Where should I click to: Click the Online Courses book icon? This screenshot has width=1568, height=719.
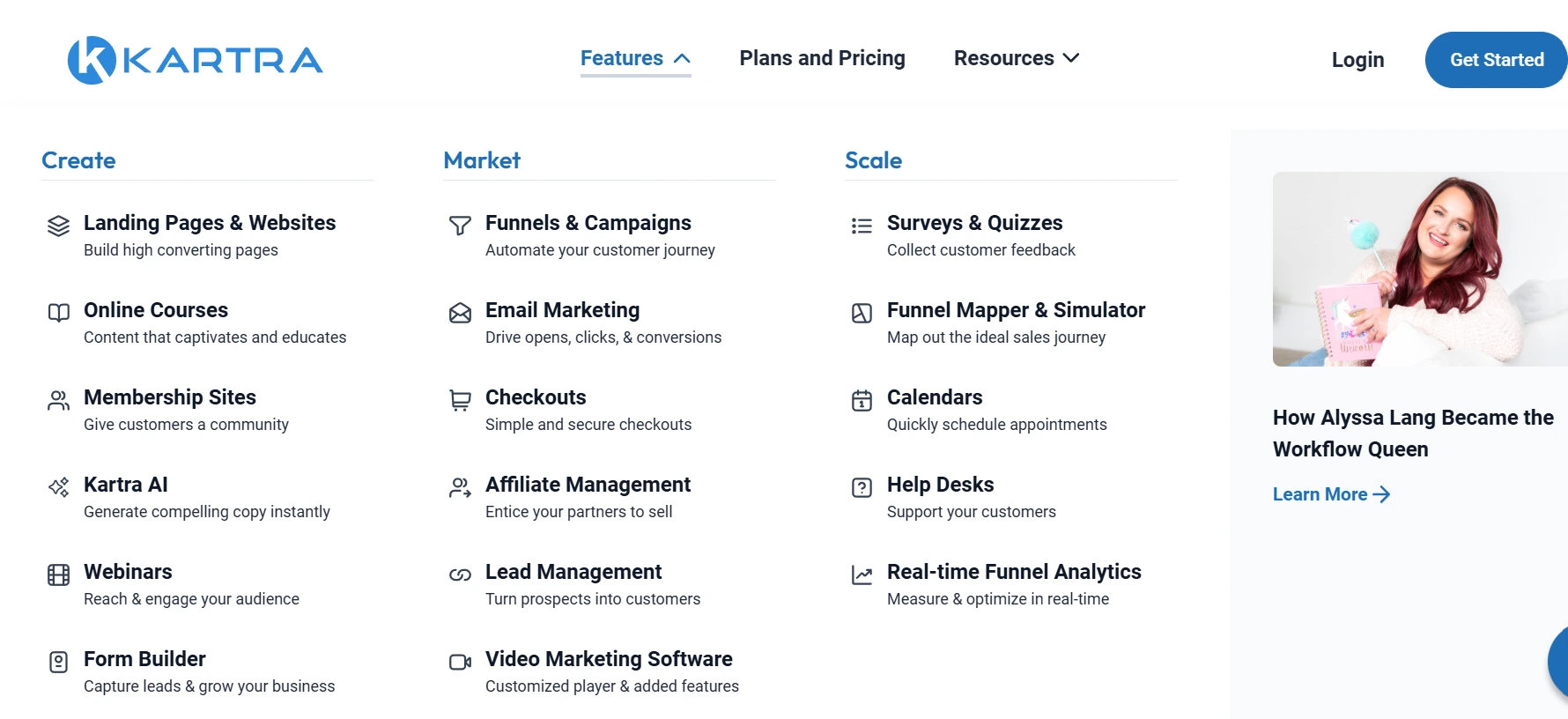pos(58,313)
